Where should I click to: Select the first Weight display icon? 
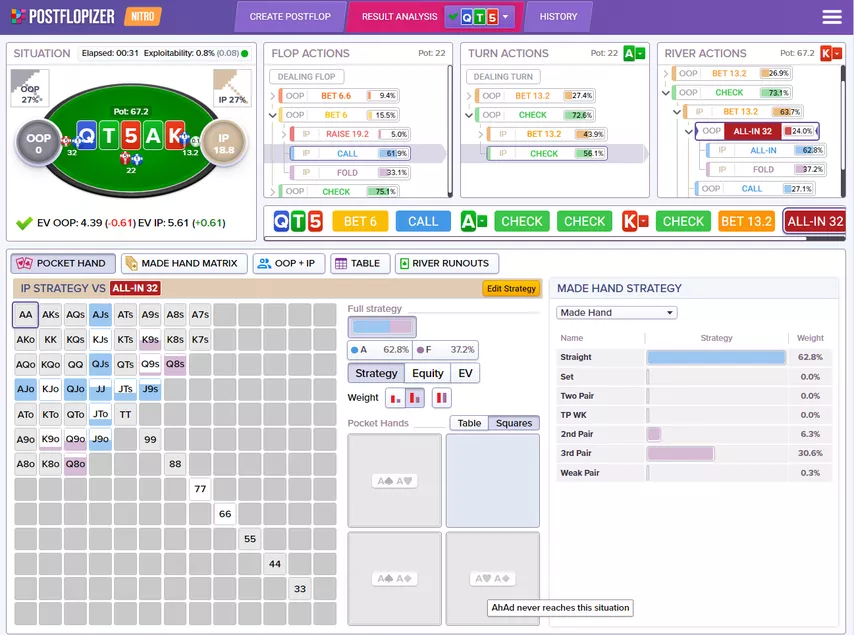click(394, 398)
